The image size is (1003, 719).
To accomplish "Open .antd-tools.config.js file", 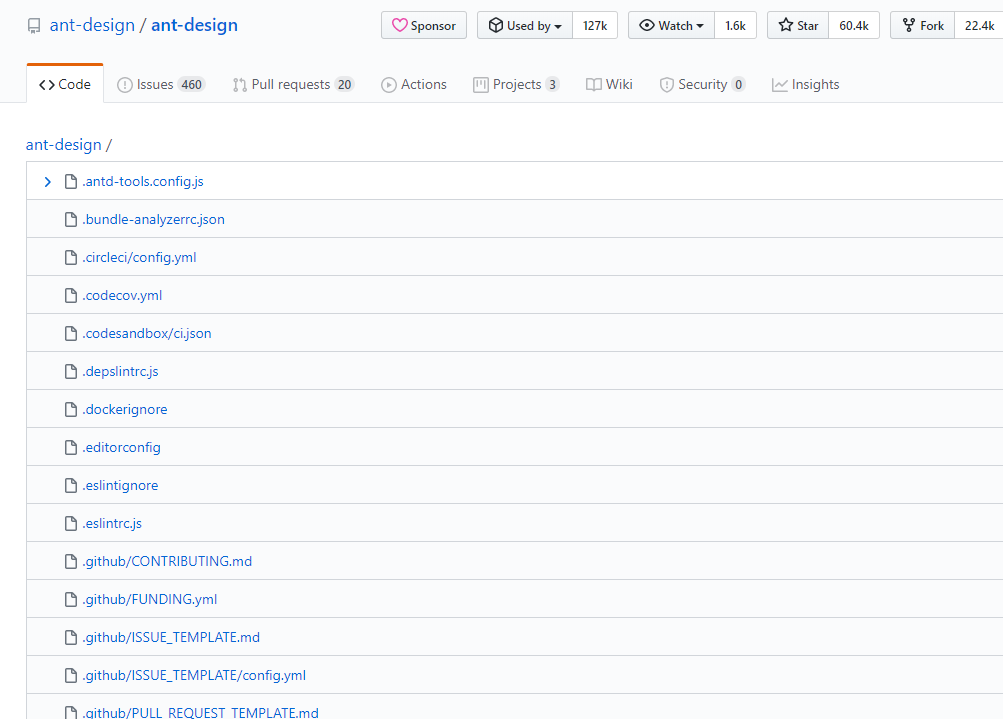I will coord(143,182).
